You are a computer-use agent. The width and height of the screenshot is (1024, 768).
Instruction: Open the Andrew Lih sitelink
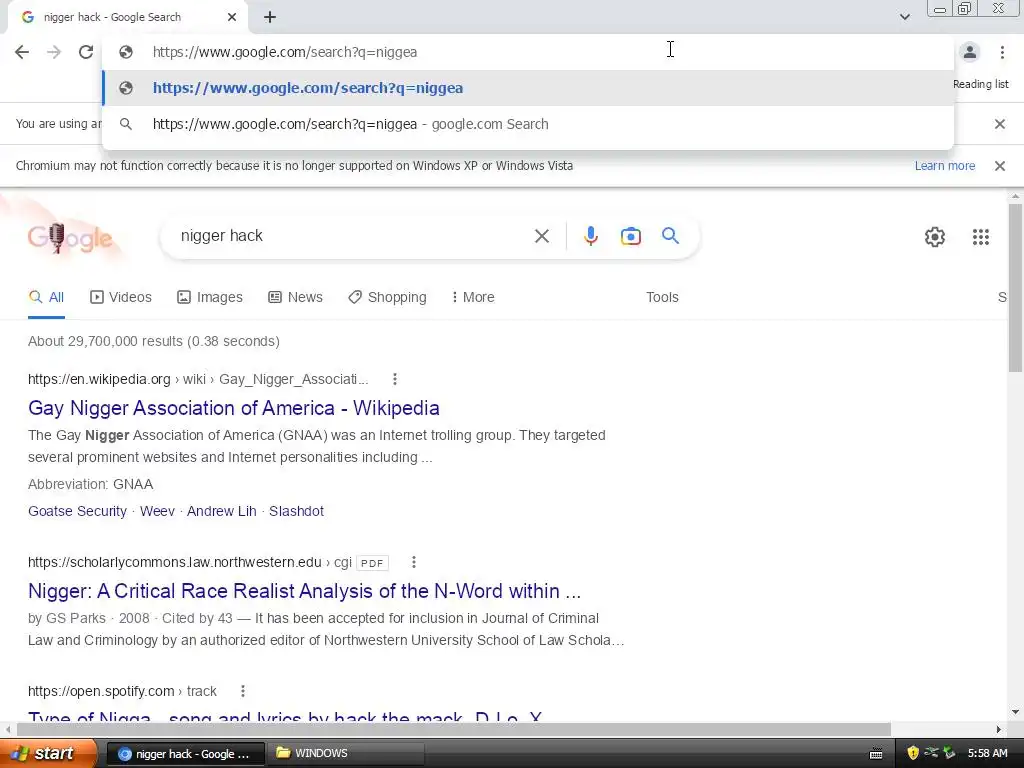coord(221,511)
